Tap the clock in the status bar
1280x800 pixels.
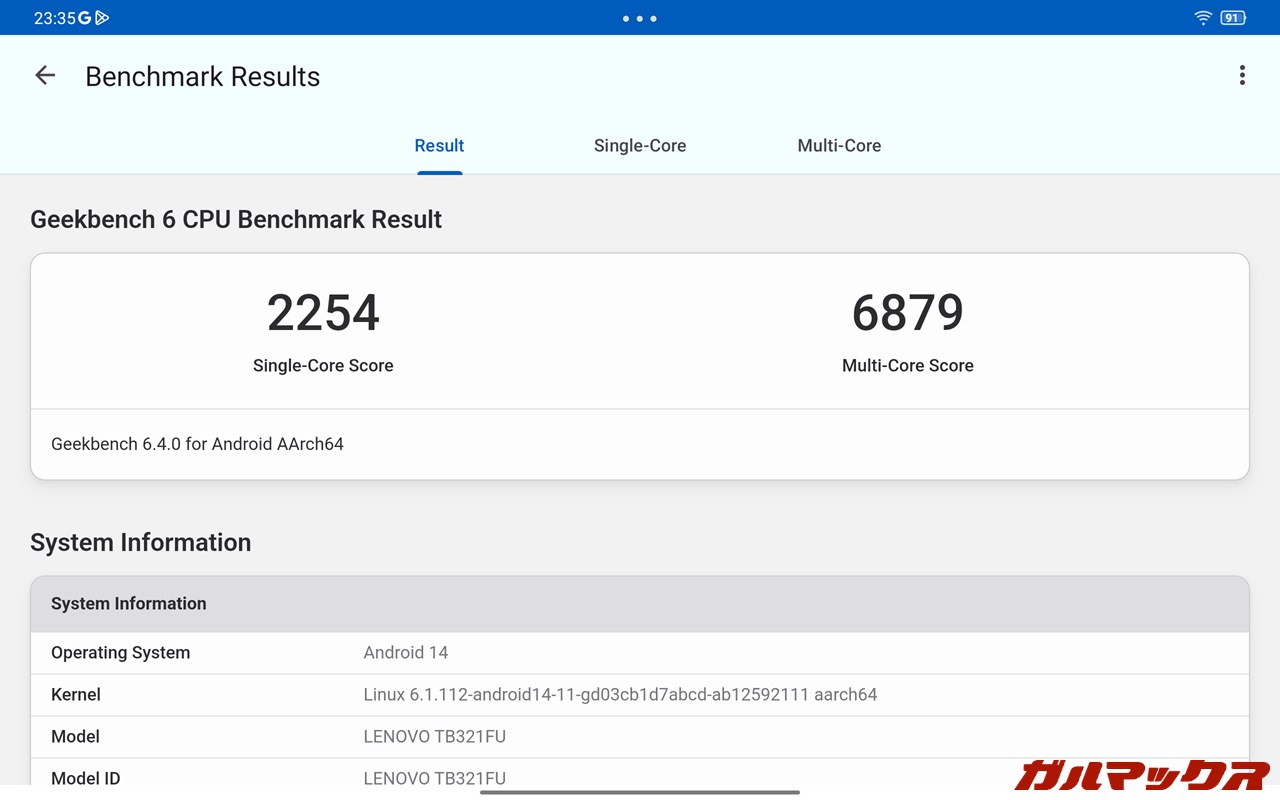[x=53, y=18]
